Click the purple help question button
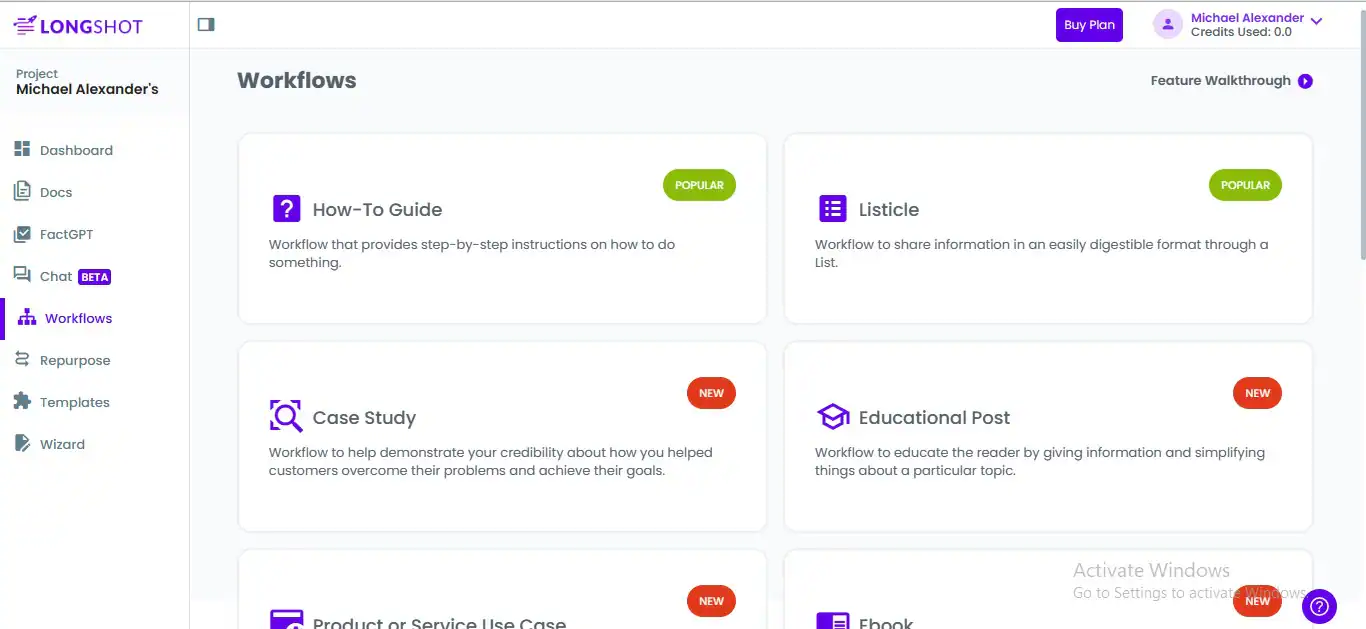1366x629 pixels. pos(1319,605)
